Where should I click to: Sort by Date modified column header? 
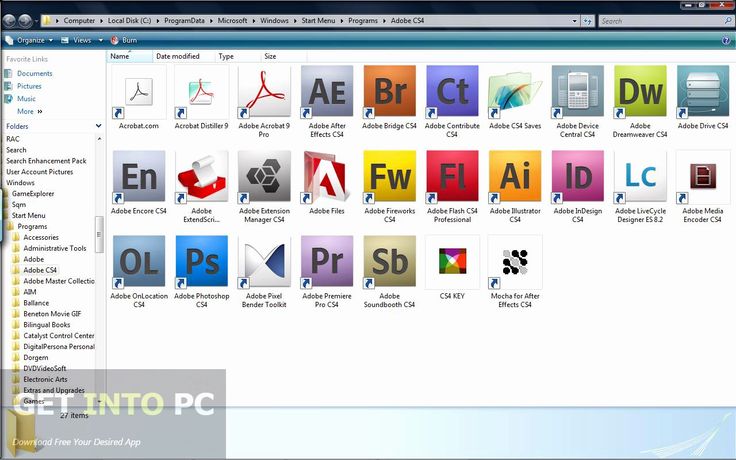184,56
